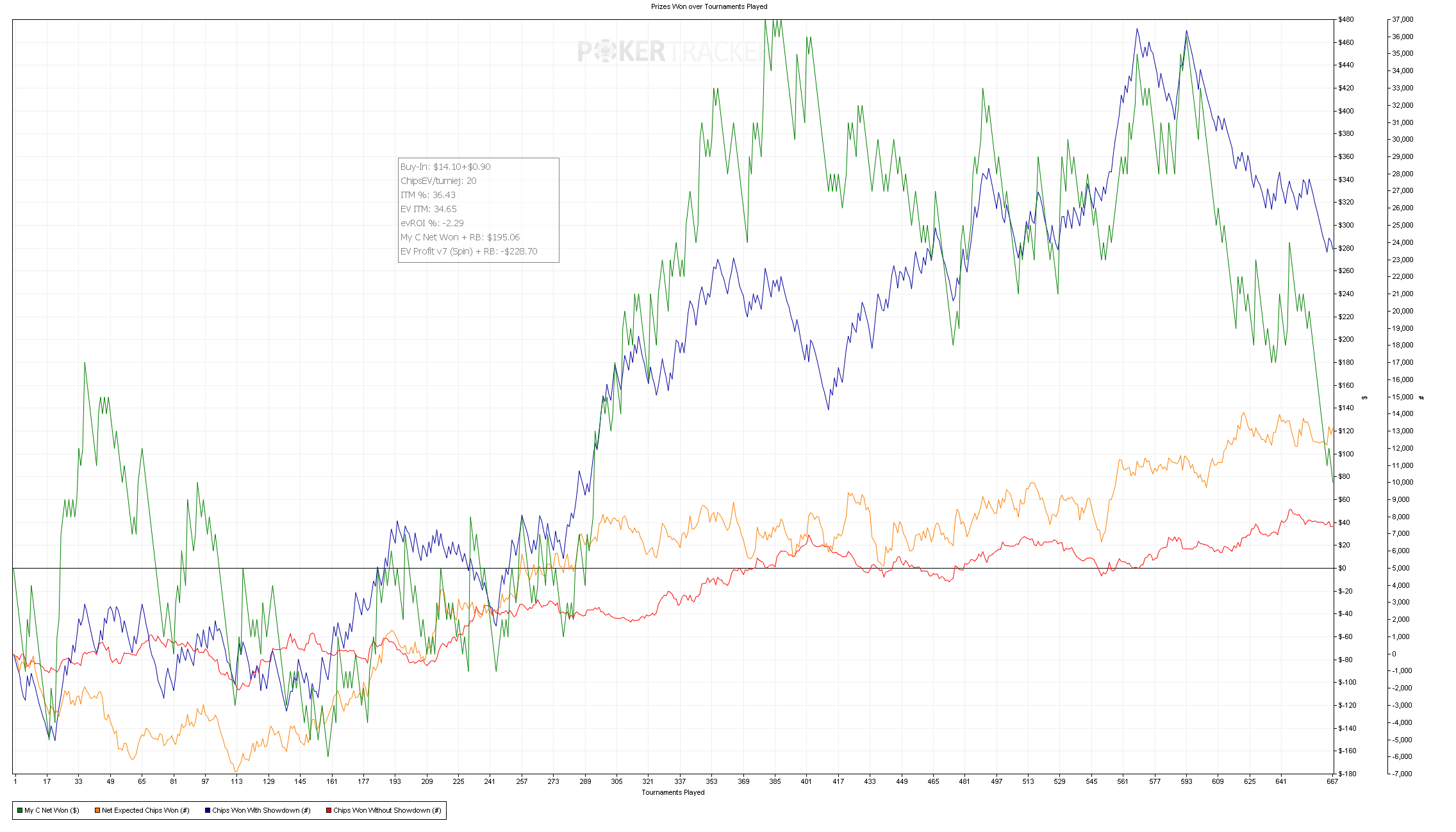
Task: Click the "-7,000" chips-axis tick label
Action: (1402, 774)
